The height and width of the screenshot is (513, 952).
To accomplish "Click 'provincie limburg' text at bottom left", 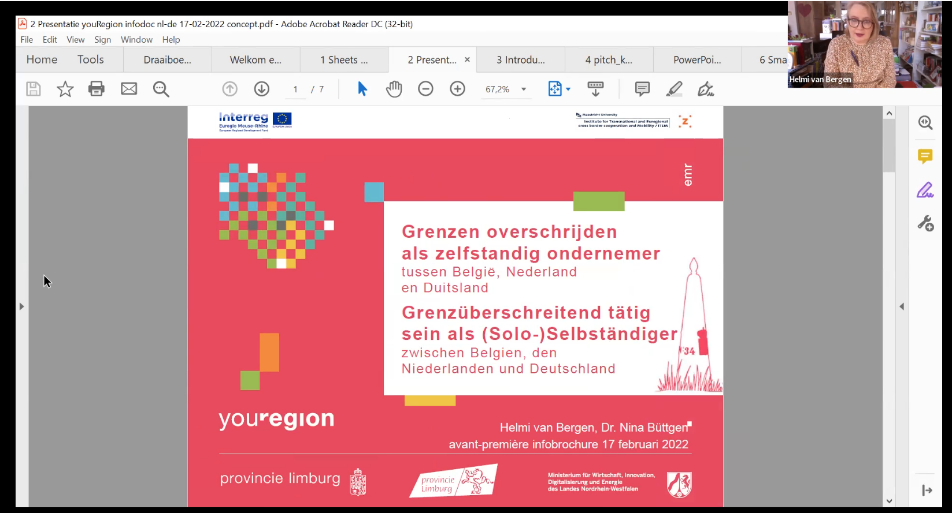I will (x=280, y=479).
